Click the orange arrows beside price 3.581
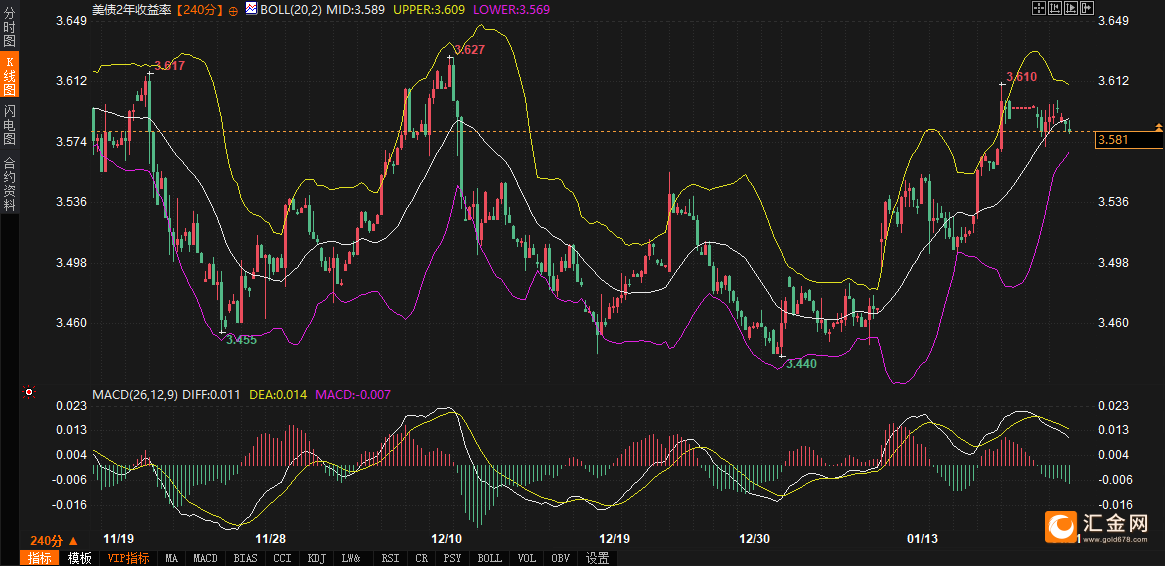 pos(1158,128)
